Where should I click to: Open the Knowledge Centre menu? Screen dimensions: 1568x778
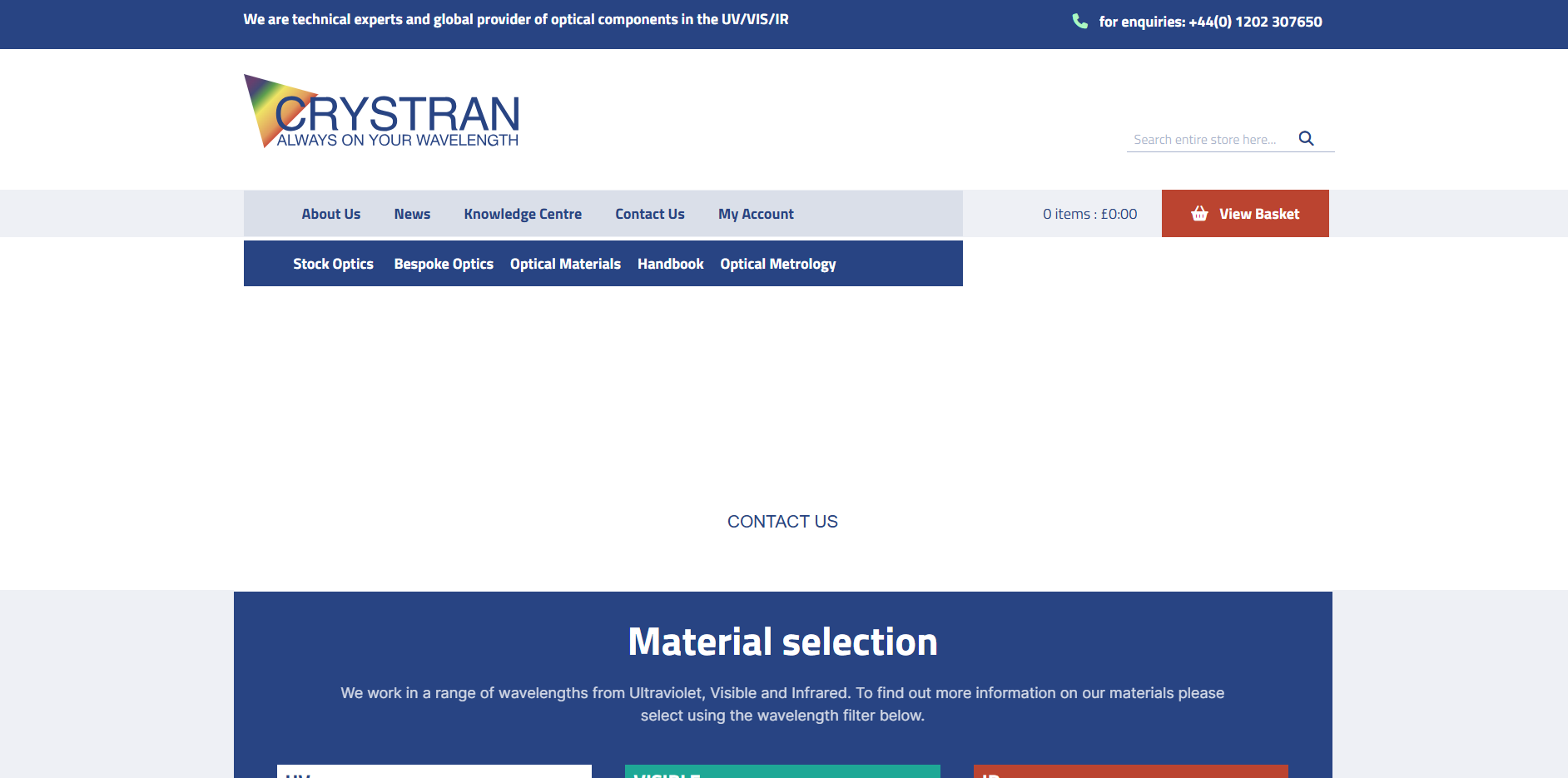pos(523,214)
